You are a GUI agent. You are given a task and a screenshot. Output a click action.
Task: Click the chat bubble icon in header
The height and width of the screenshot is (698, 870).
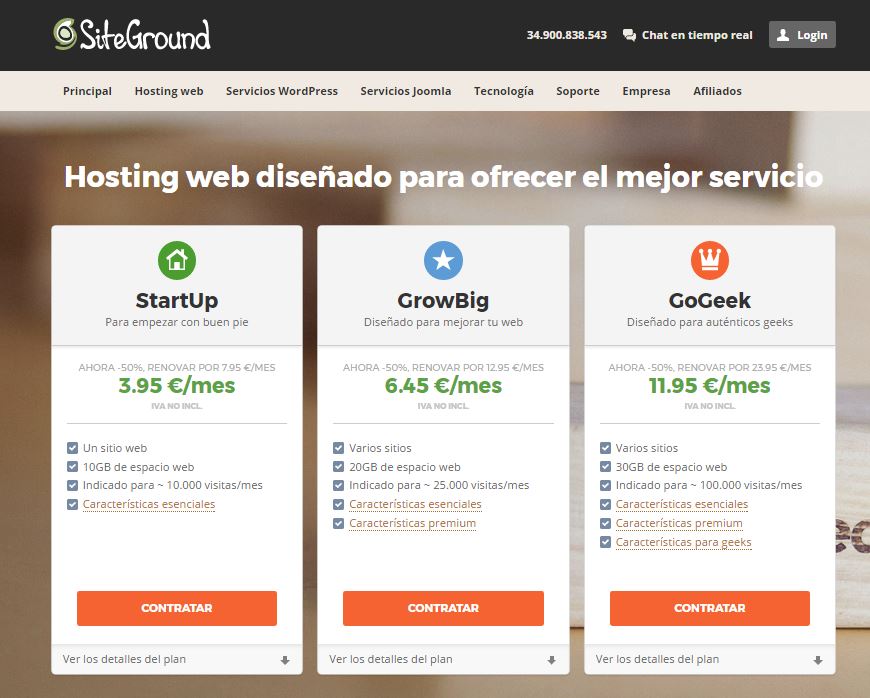tap(629, 36)
